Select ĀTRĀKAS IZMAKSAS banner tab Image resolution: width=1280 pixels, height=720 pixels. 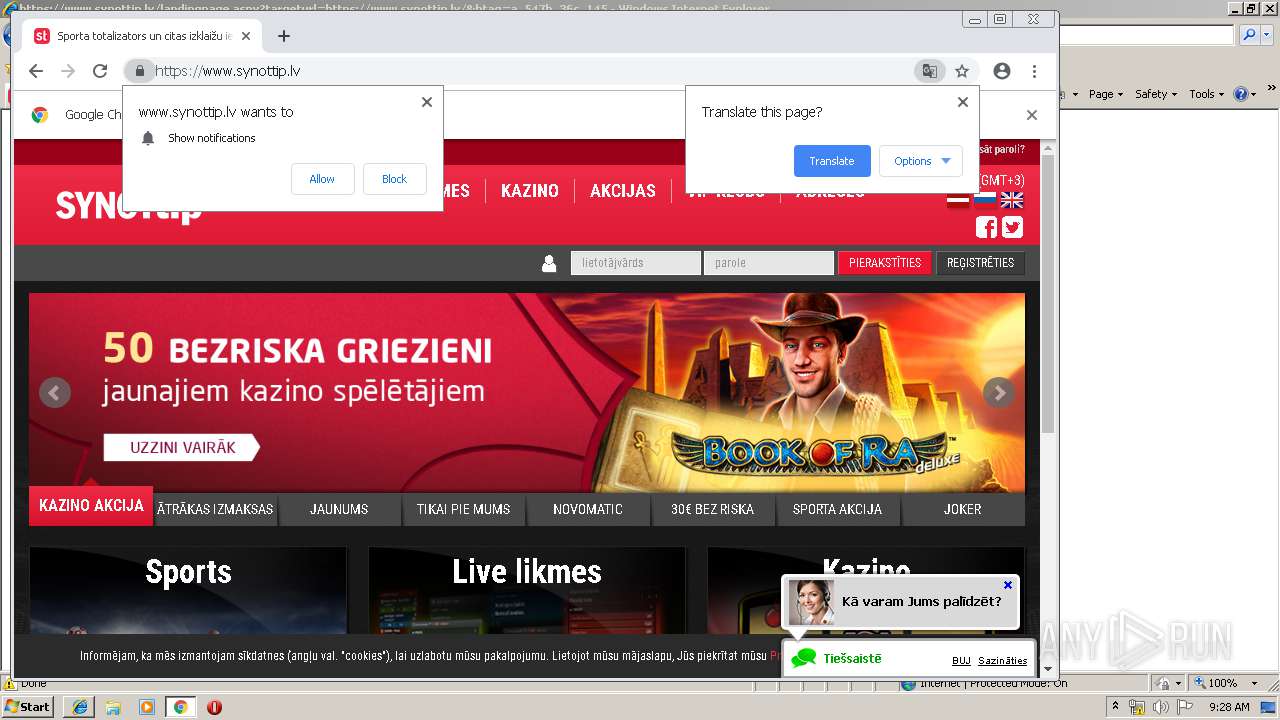(x=215, y=509)
